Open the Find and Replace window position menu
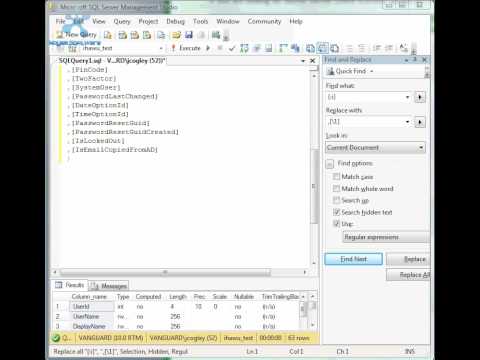The width and height of the screenshot is (480, 360). click(406, 60)
